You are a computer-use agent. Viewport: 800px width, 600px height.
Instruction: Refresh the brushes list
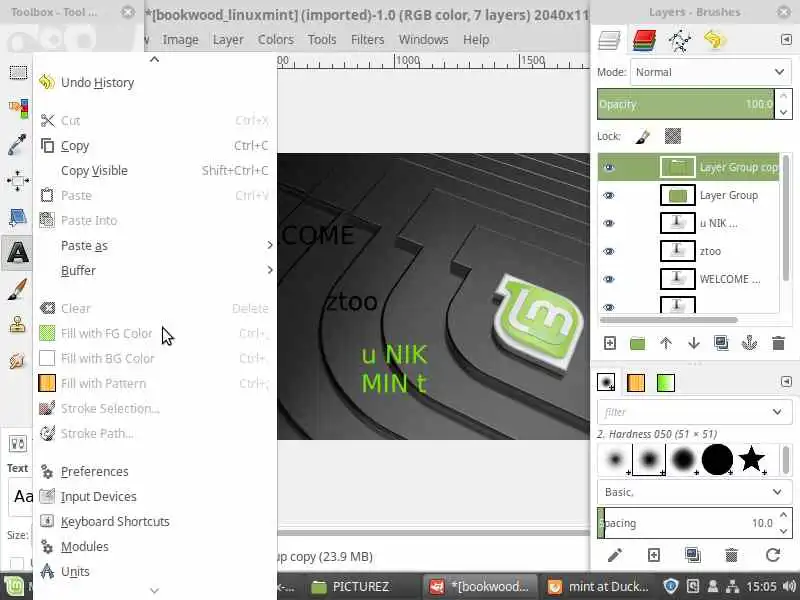(x=773, y=555)
